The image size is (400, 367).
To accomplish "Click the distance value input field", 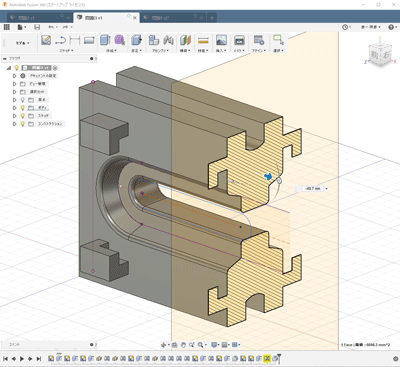I will [313, 189].
